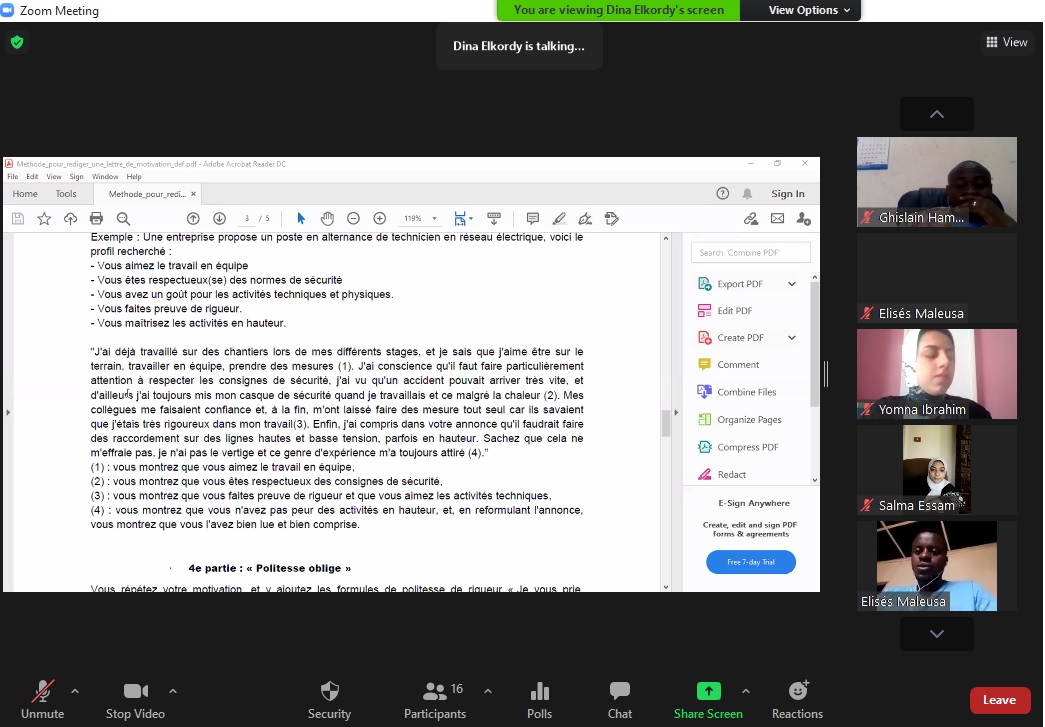Select Yomna Ibrahim's video thumbnail
The height and width of the screenshot is (727, 1045).
[936, 373]
